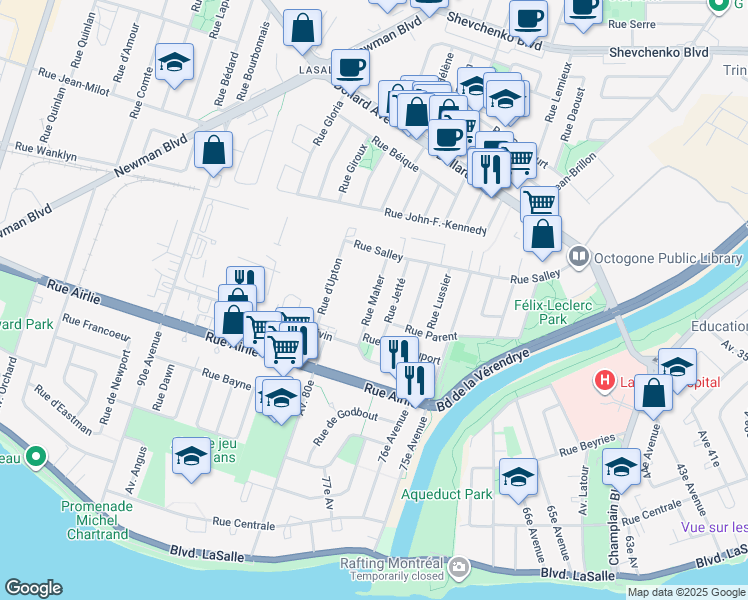Open the Map data ©2025 Google attribution
Viewport: 748px width, 600px height.
click(686, 592)
